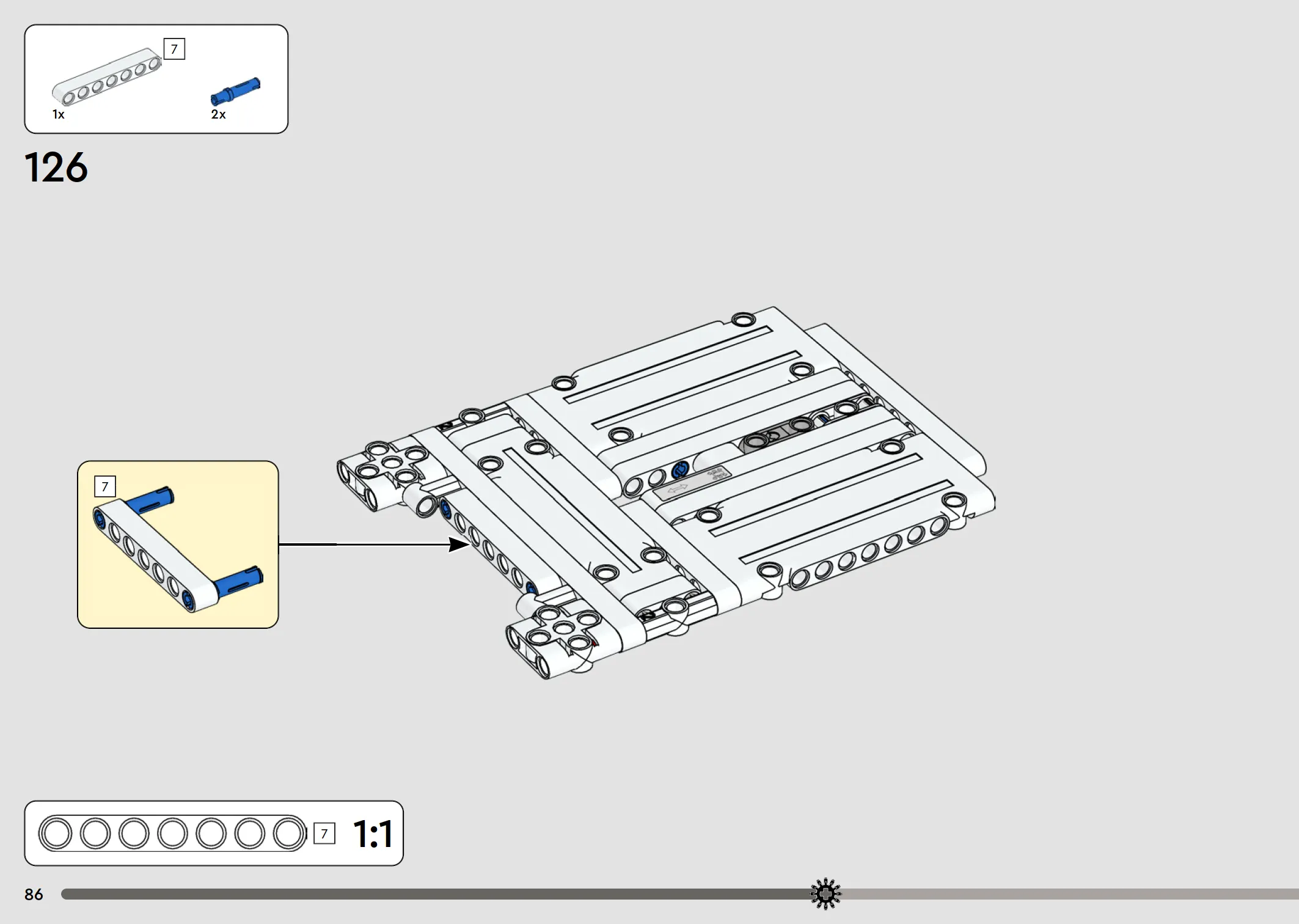This screenshot has height=924, width=1299.
Task: Click the page number 86
Action: (34, 895)
